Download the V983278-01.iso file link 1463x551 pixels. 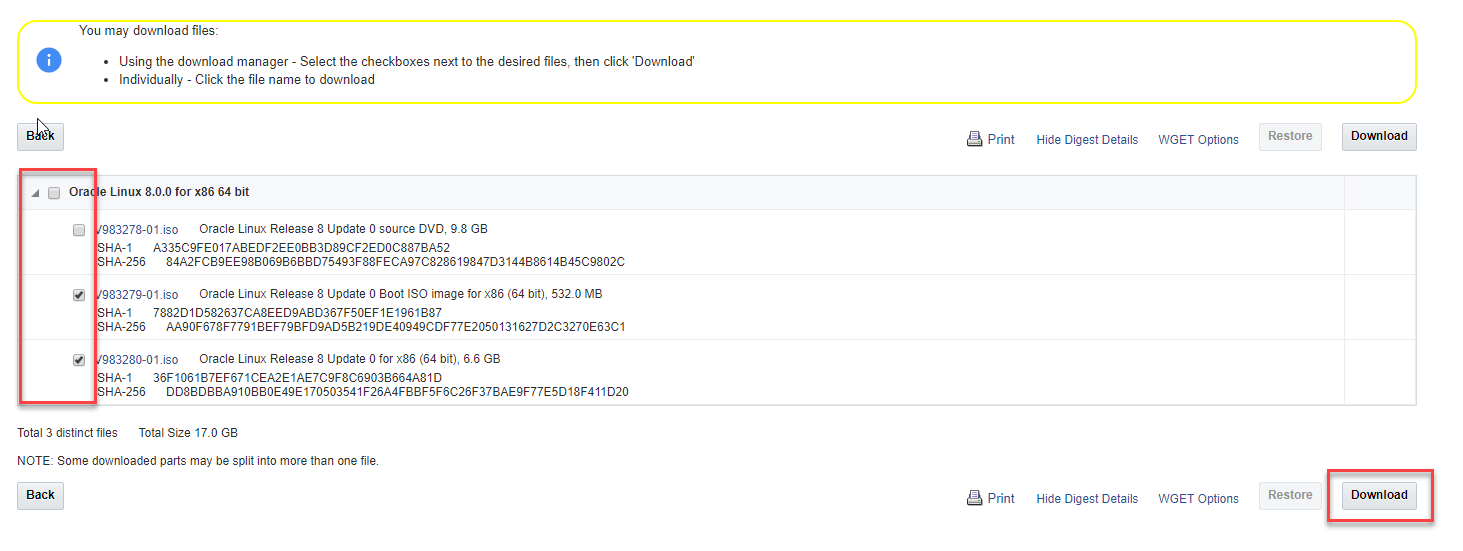click(x=137, y=230)
